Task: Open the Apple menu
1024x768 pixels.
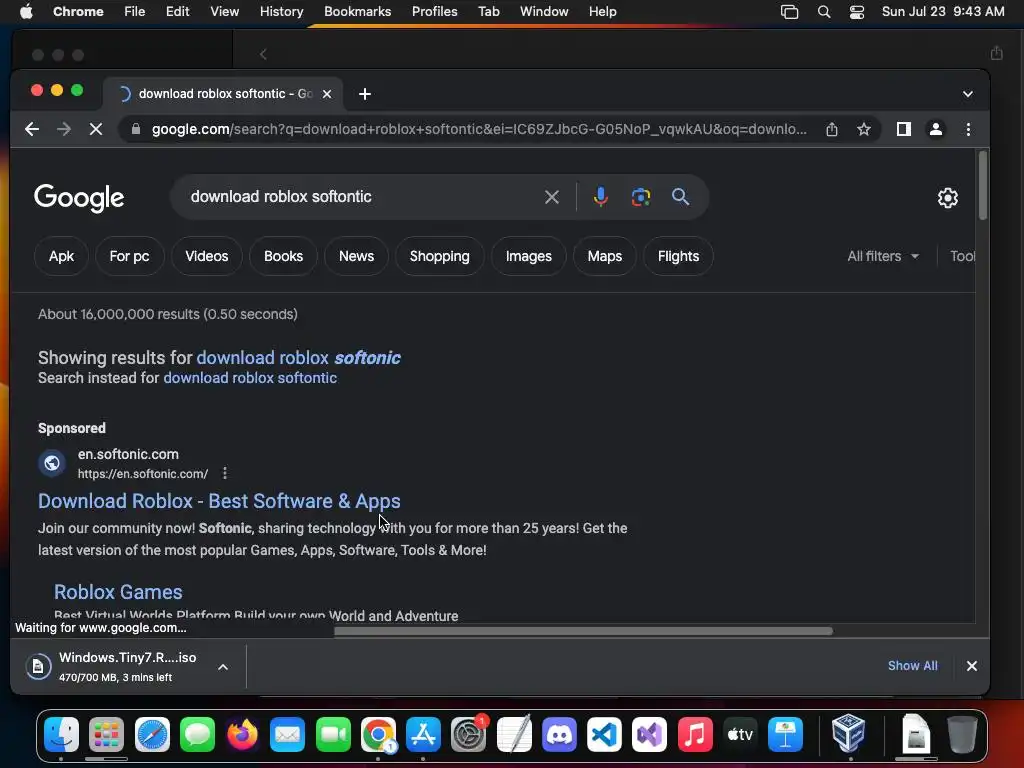Action: [26, 11]
